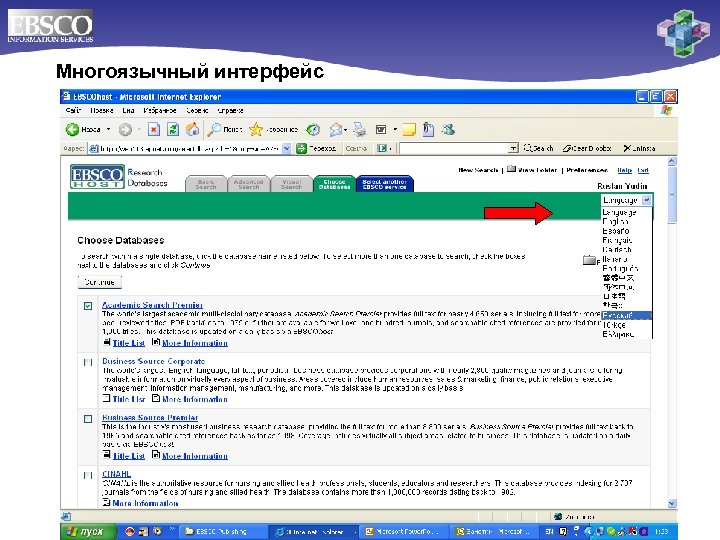The image size is (720, 540).
Task: Click More Information icon under Business Source Premier
Action: pos(156,455)
